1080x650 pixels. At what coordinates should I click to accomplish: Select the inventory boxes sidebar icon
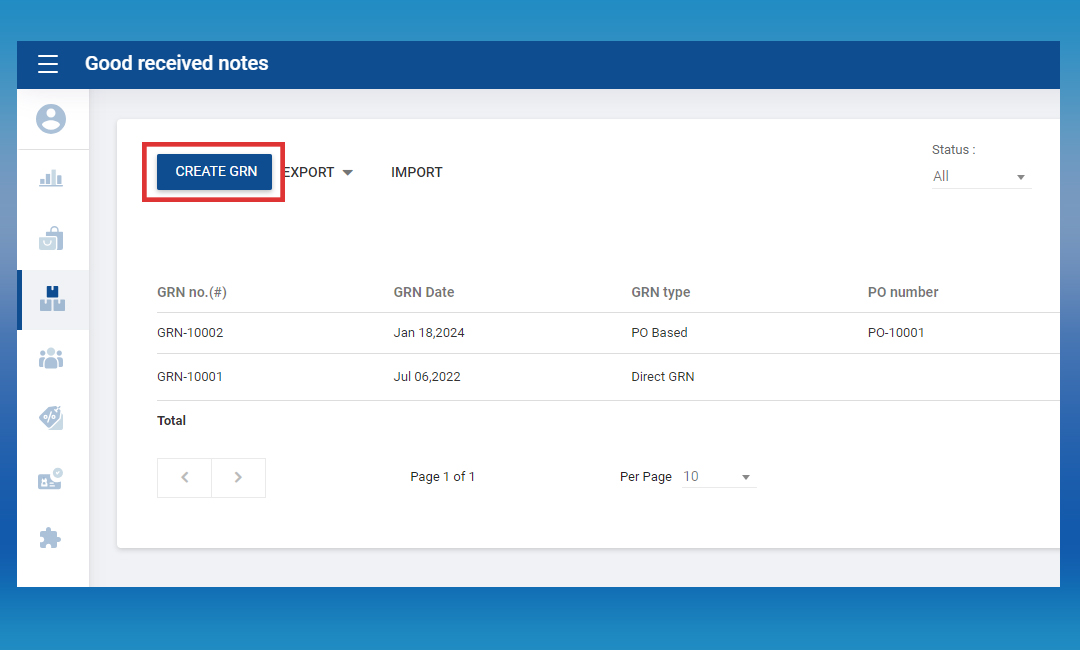(x=52, y=299)
